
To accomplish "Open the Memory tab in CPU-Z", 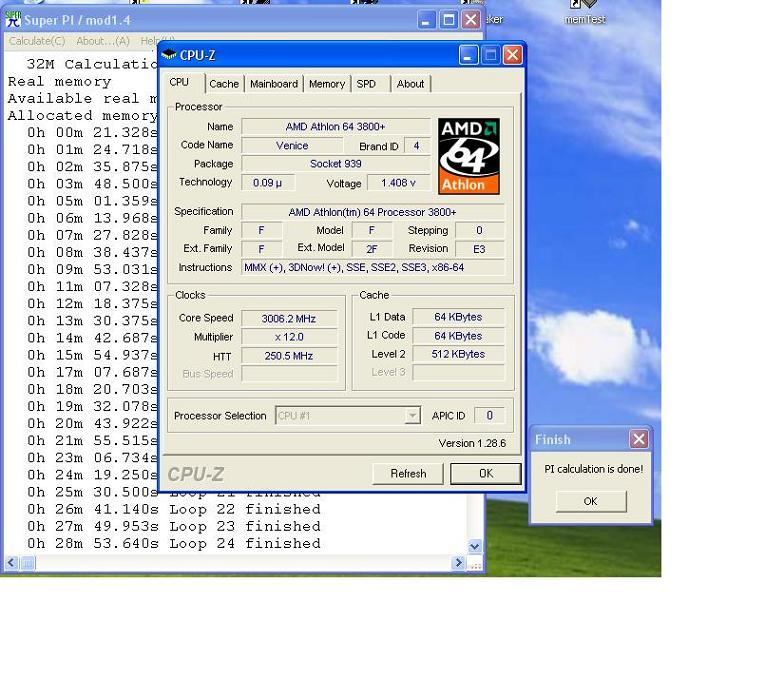I will (327, 84).
